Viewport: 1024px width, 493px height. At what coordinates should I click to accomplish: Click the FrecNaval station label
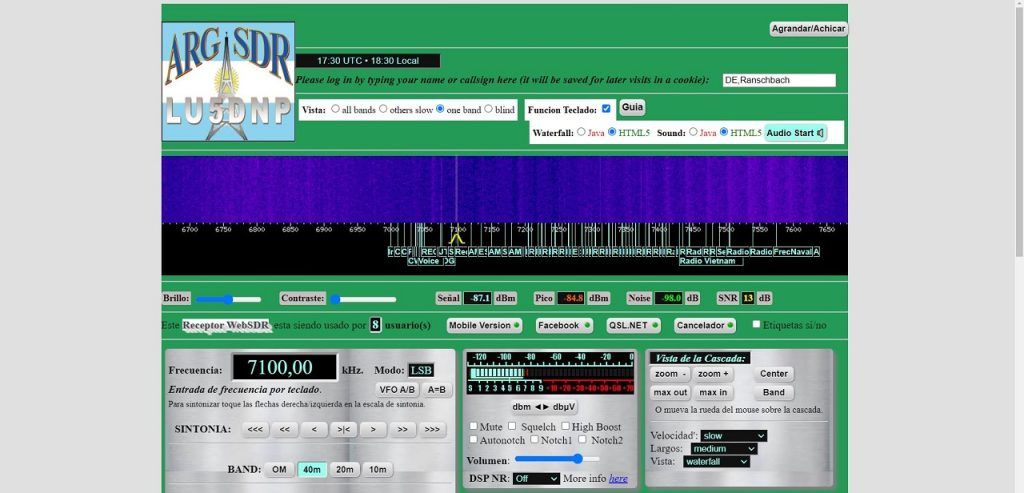pos(792,252)
